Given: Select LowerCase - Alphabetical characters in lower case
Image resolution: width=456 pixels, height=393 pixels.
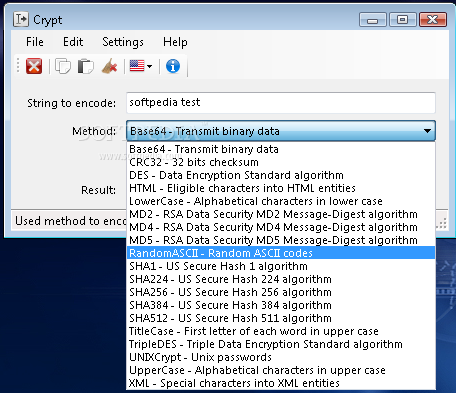Looking at the screenshot, I should 281,201.
